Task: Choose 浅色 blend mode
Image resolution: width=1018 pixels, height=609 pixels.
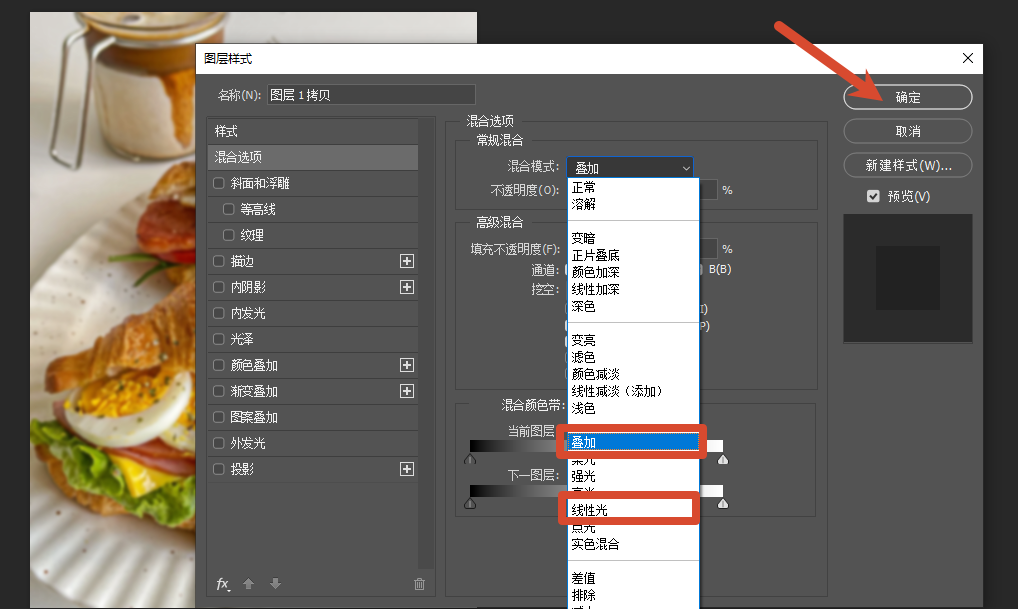Action: [633, 408]
